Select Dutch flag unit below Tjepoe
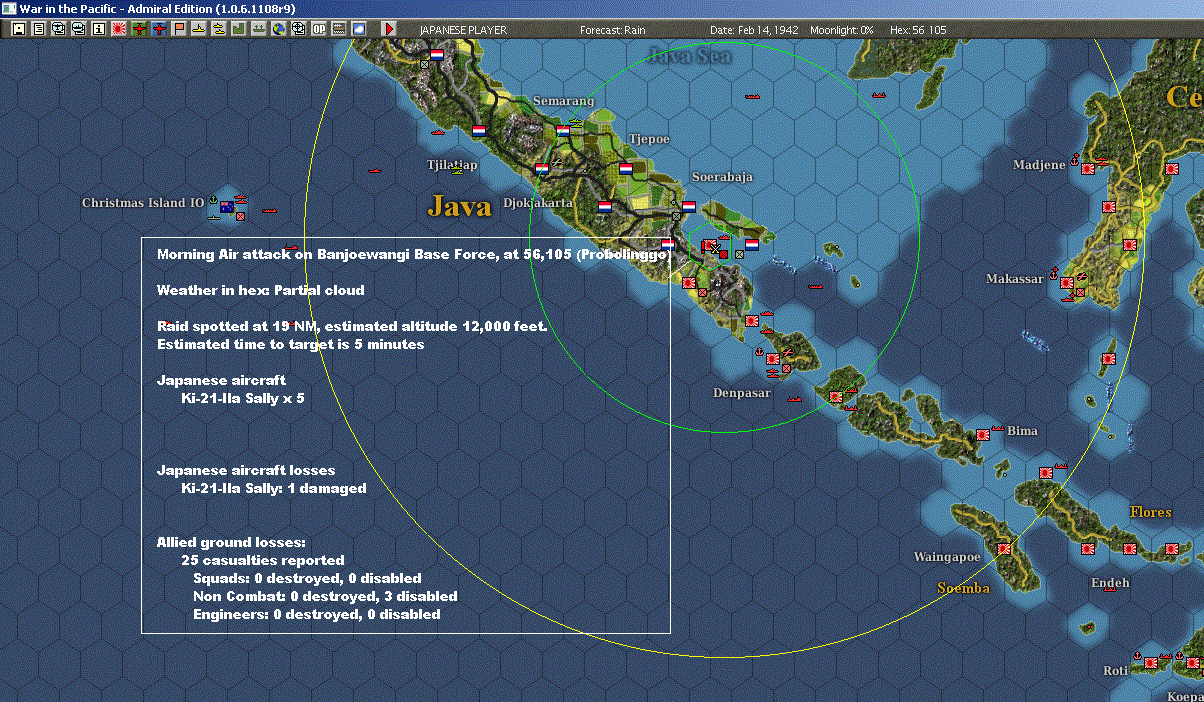The image size is (1204, 702). click(626, 168)
